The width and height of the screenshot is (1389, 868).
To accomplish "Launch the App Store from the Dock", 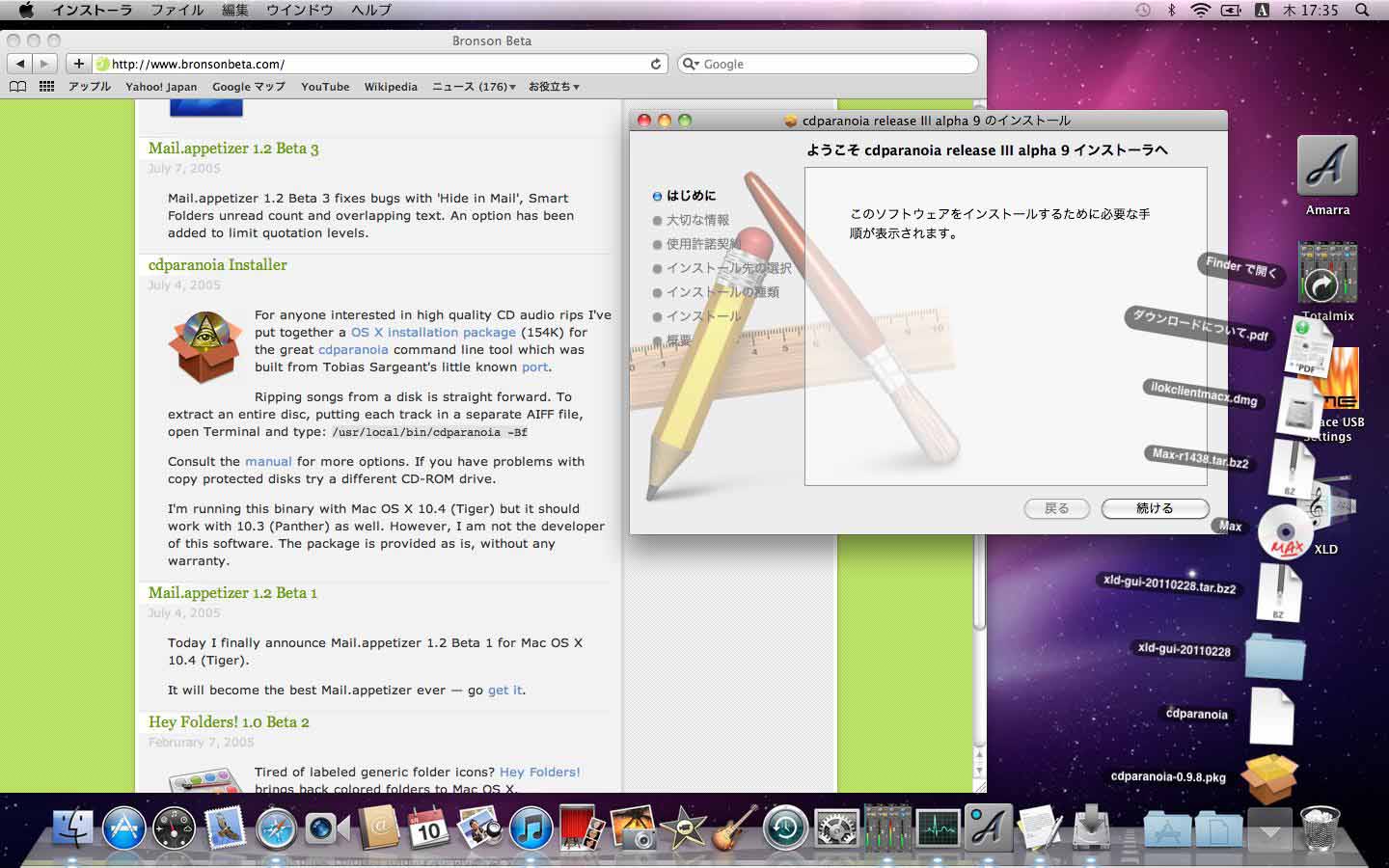I will (123, 827).
